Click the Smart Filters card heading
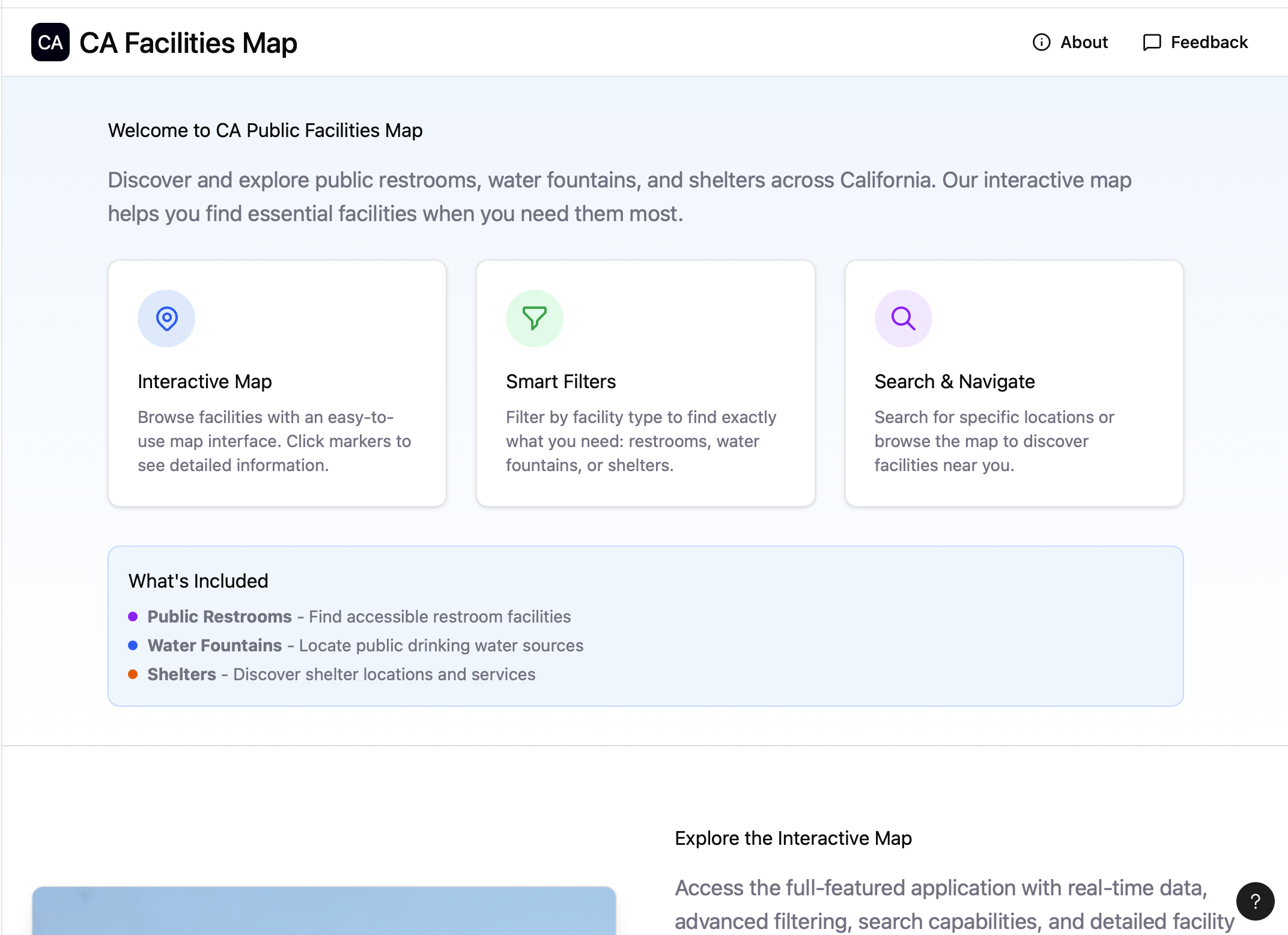Image resolution: width=1288 pixels, height=935 pixels. tap(560, 382)
